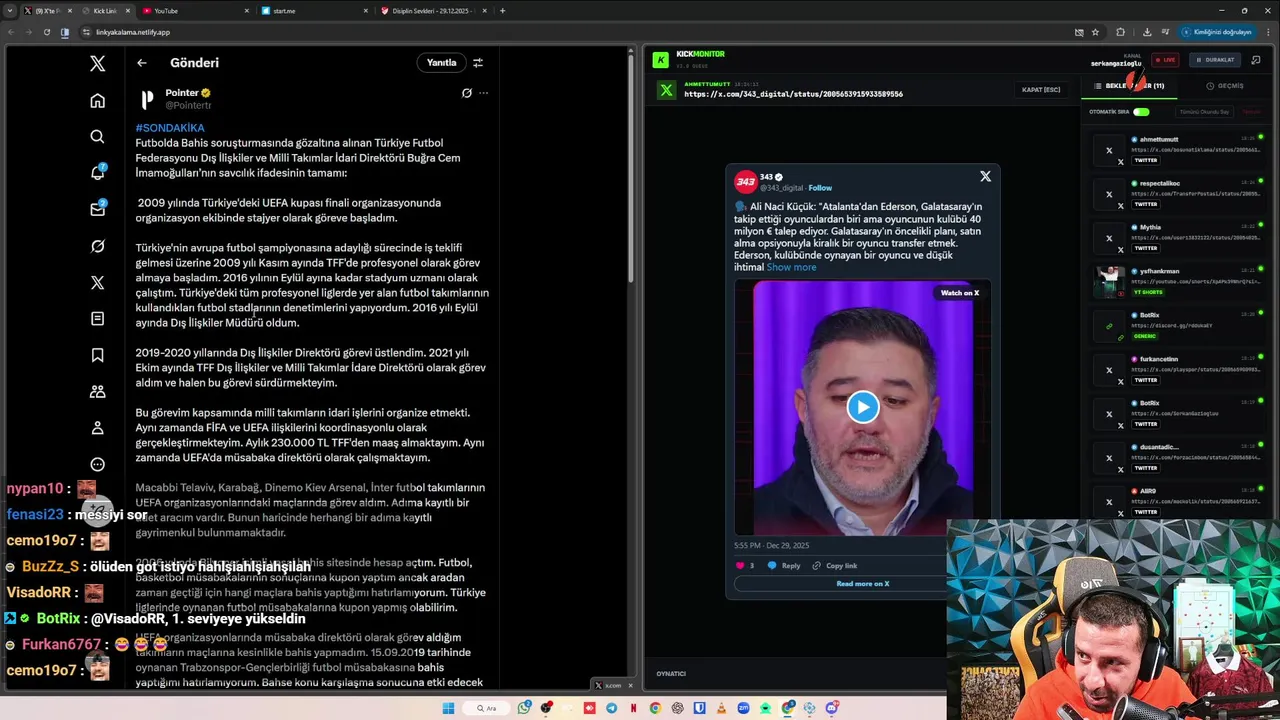Switch to Disiplin Sevkleri browser tab
This screenshot has height=720, width=1280.
point(433,10)
